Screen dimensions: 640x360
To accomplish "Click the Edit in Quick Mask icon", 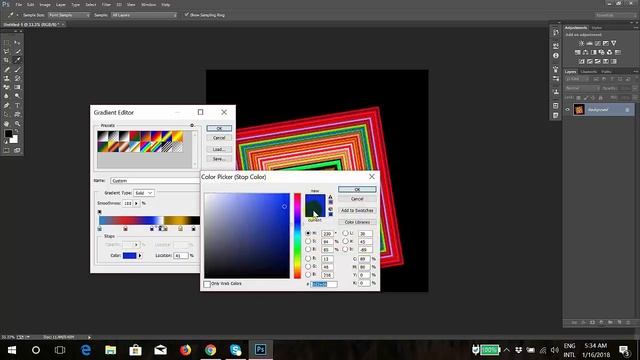I will 7,150.
